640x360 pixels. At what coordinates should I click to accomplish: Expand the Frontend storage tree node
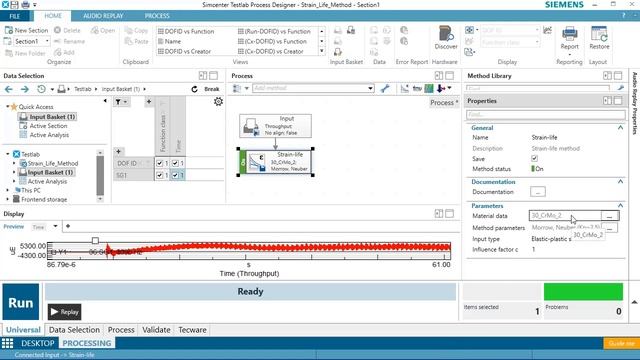pyautogui.click(x=8, y=199)
